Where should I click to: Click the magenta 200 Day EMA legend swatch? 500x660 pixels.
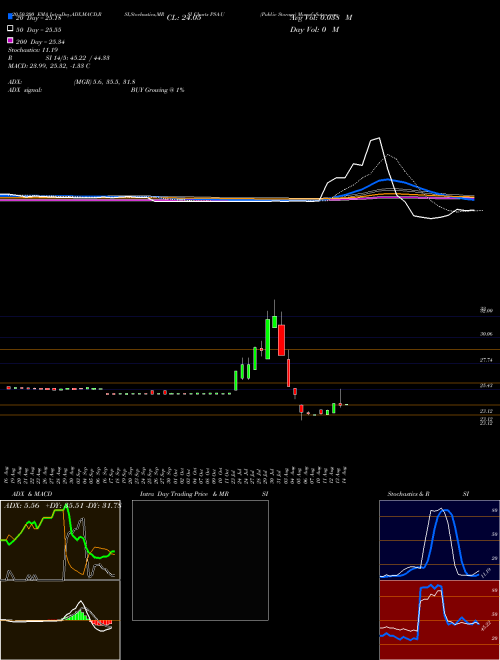click(x=10, y=40)
